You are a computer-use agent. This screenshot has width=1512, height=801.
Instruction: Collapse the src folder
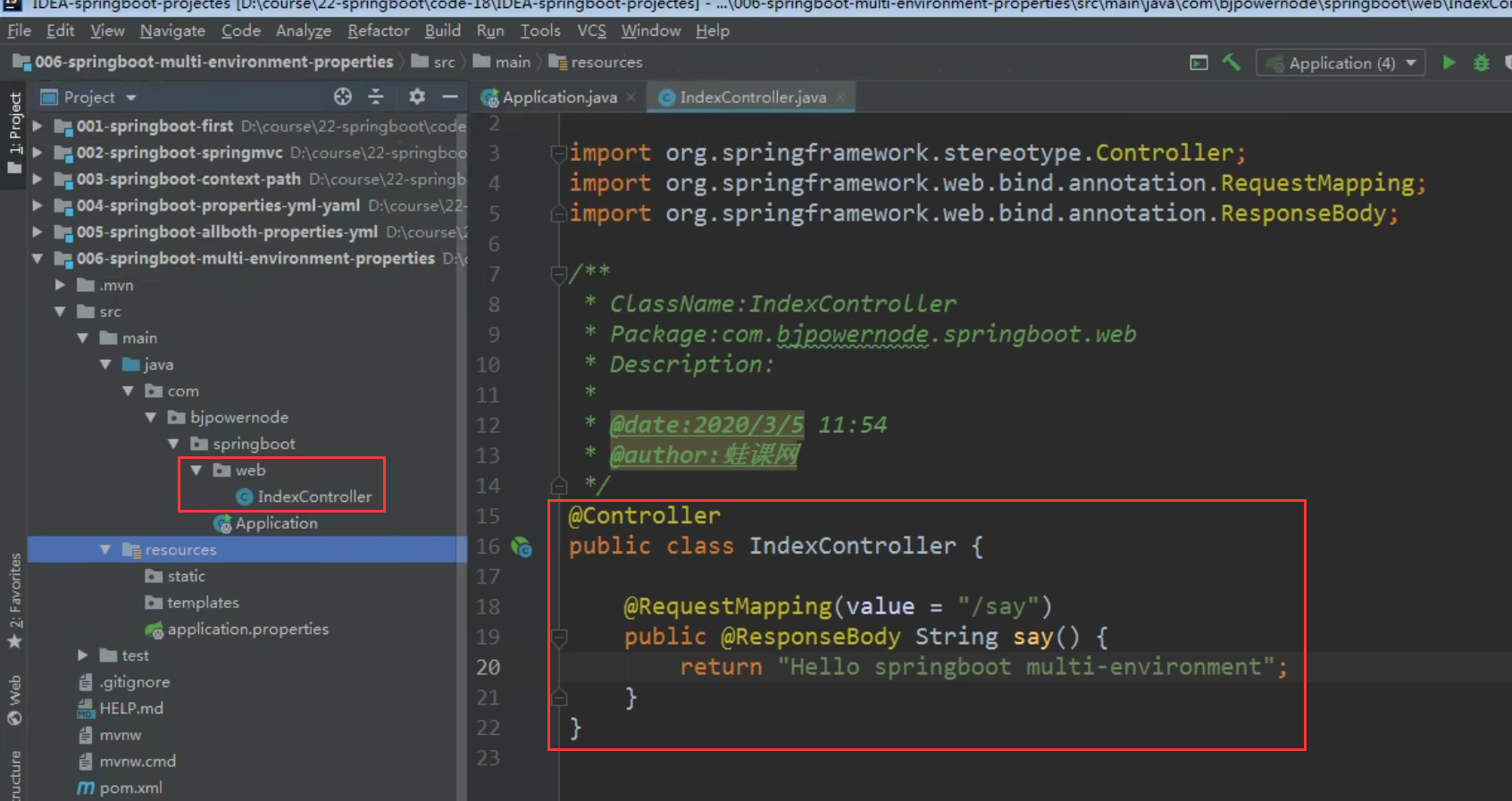pos(60,312)
